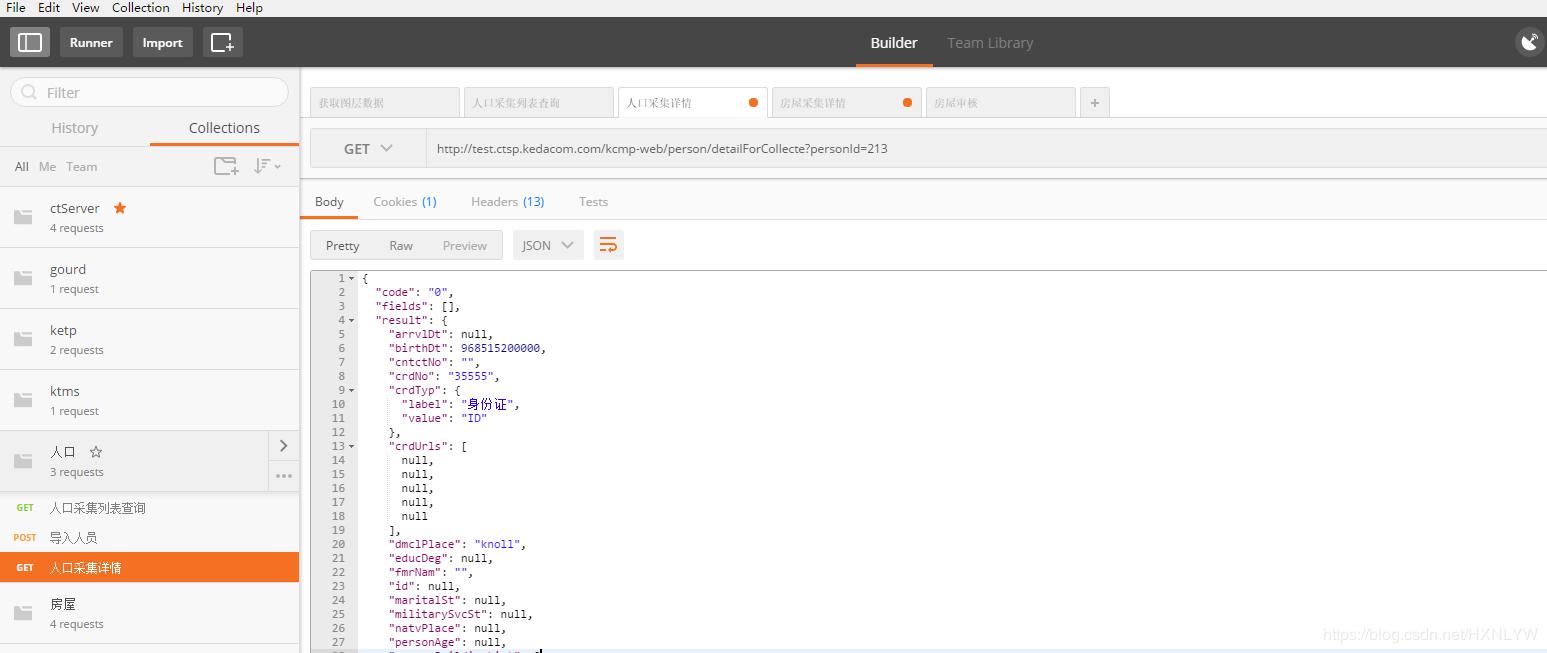Switch sidebar to History tab

point(75,128)
